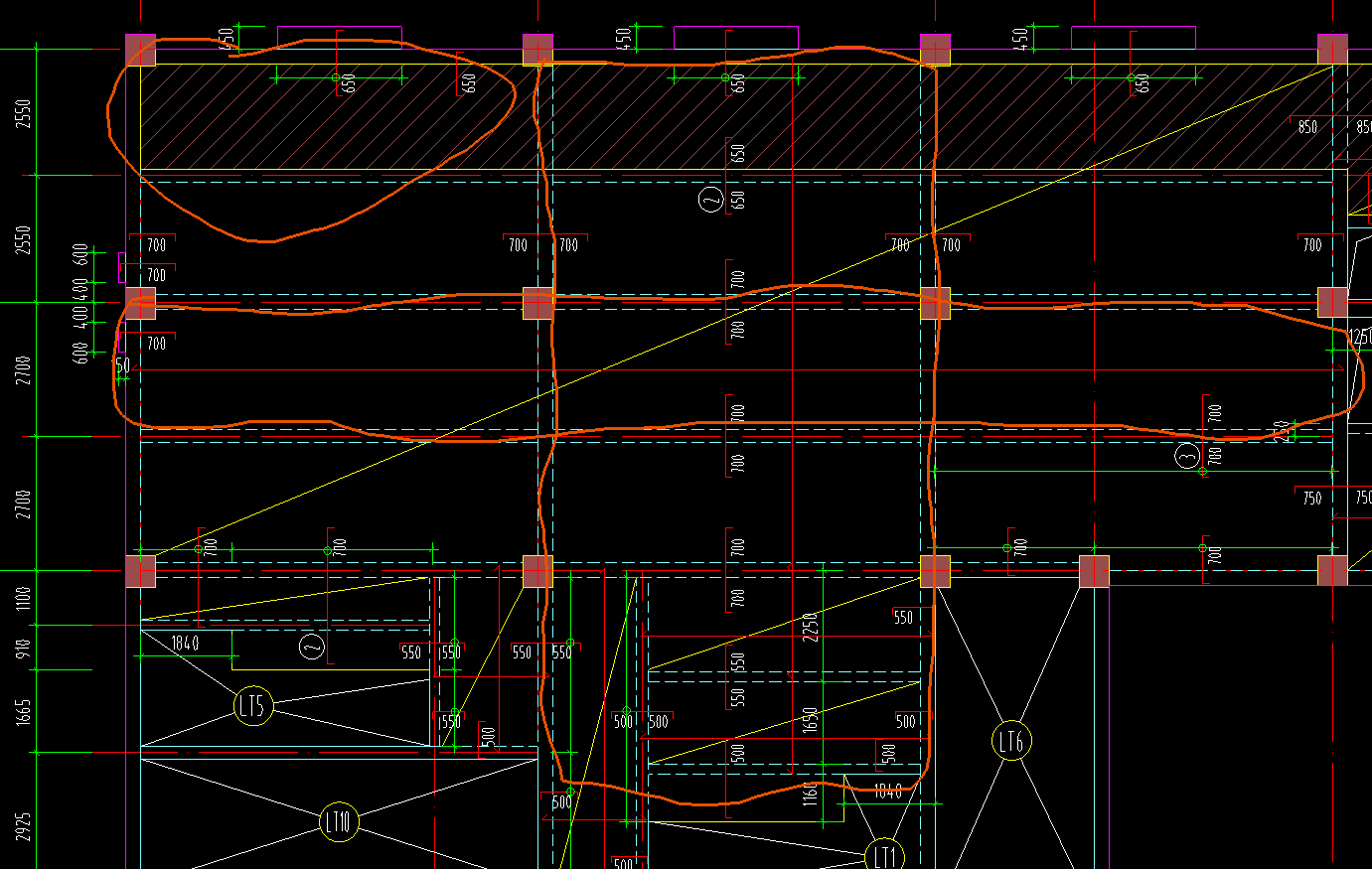Select the 1665 dimension on left axis
The height and width of the screenshot is (869, 1372).
tap(24, 711)
